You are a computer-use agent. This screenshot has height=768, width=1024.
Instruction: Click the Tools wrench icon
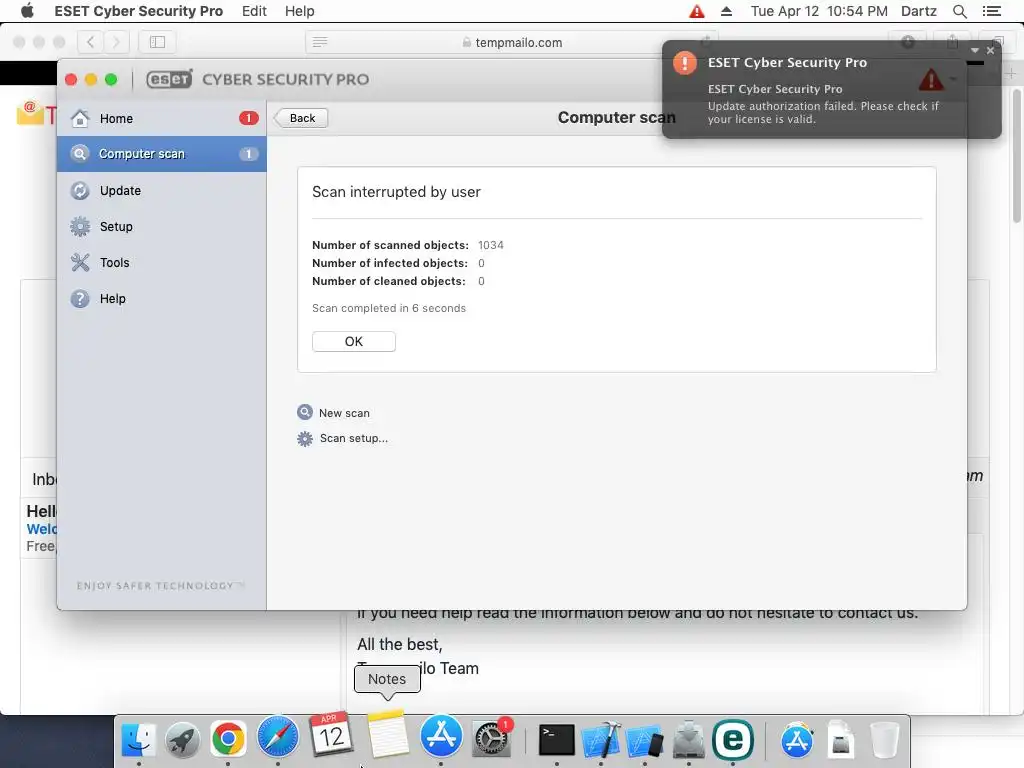click(80, 263)
